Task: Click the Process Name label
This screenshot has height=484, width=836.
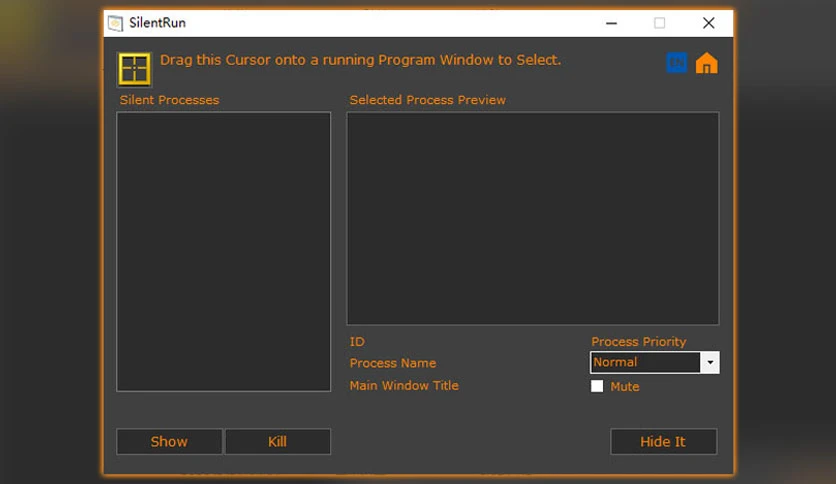Action: click(393, 363)
